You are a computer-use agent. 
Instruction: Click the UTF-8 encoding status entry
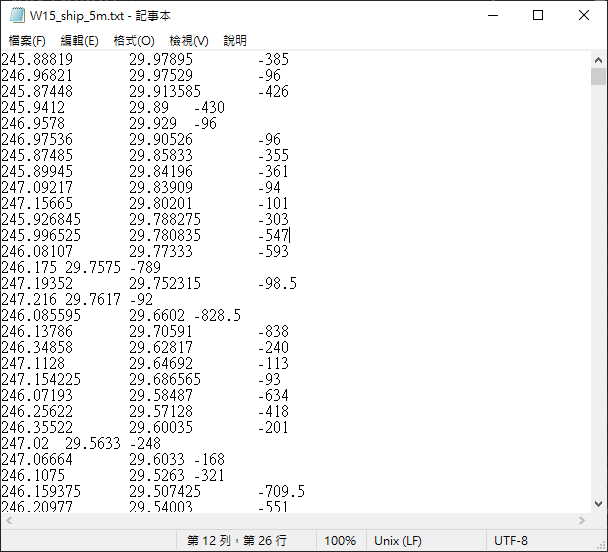511,540
